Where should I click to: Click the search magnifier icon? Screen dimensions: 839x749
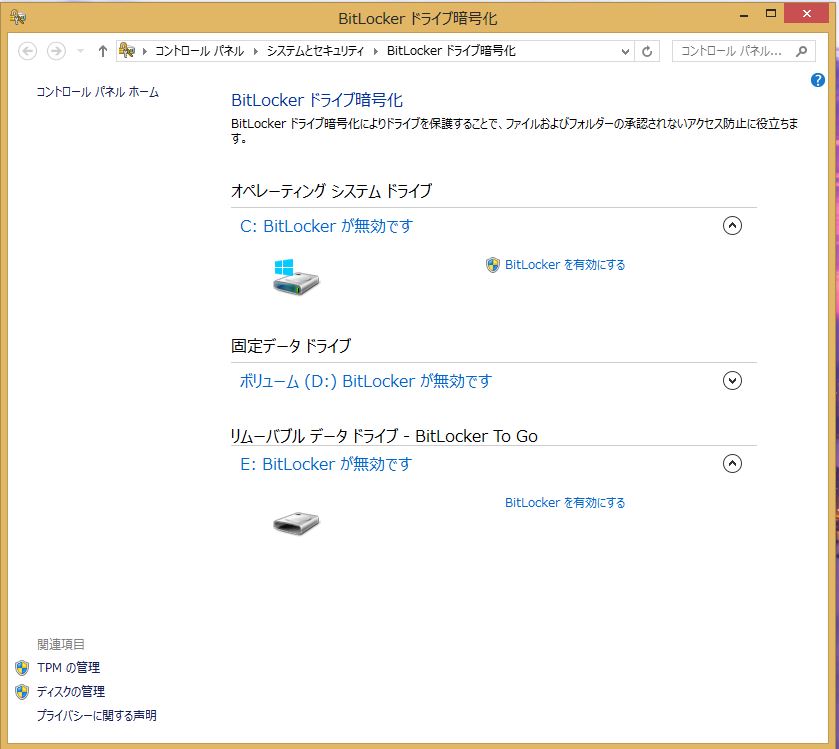coord(801,51)
